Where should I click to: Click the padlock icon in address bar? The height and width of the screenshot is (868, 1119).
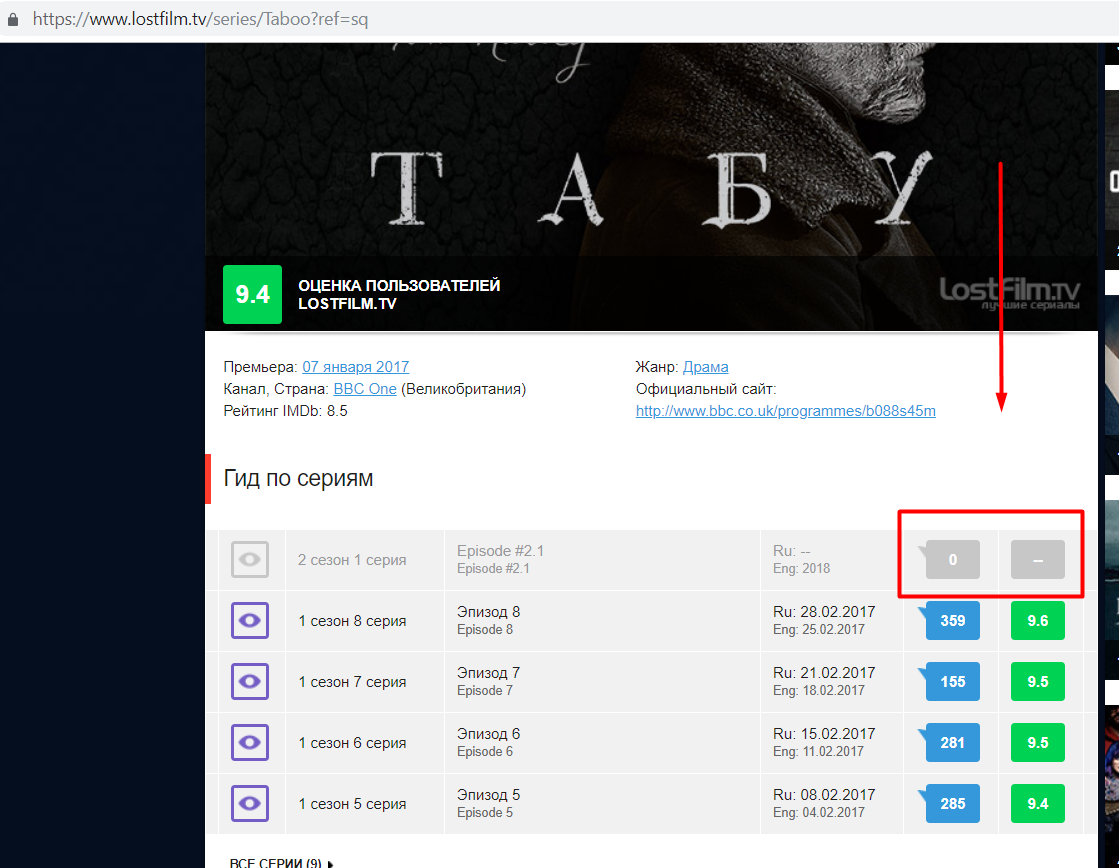point(13,19)
